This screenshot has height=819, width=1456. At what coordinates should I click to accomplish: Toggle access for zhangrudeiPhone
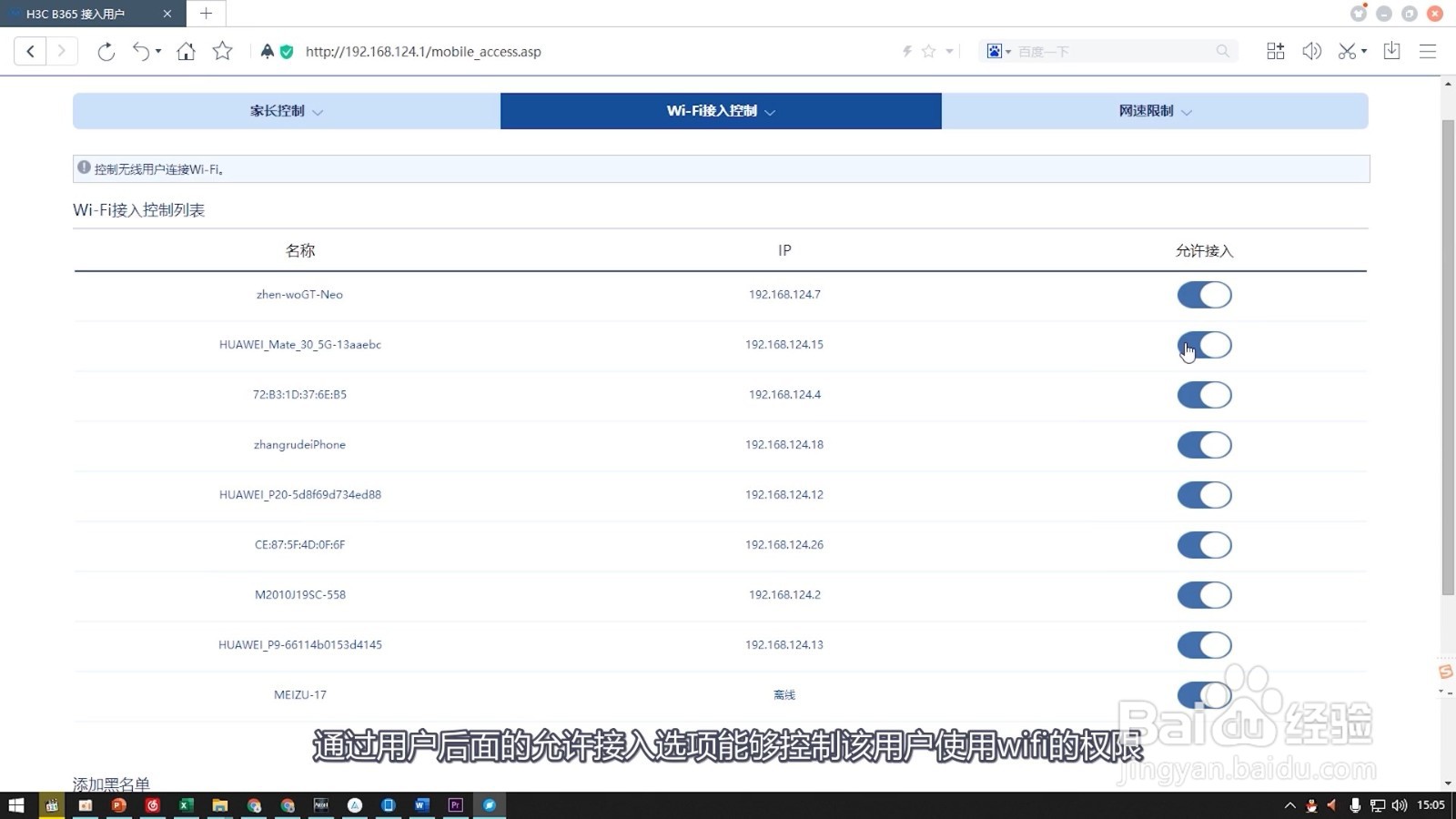[1204, 445]
